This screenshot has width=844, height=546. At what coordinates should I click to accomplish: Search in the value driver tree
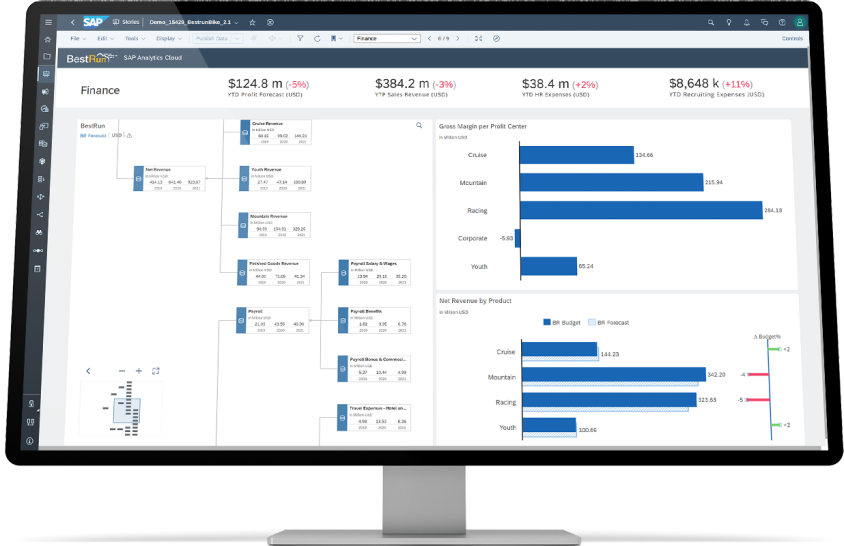click(x=419, y=125)
